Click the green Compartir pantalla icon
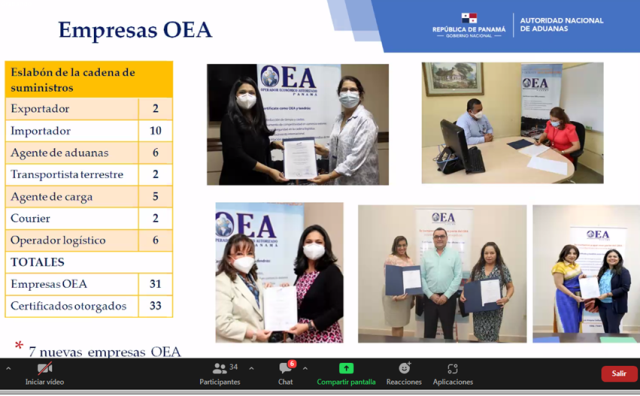The image size is (640, 396). click(x=346, y=368)
